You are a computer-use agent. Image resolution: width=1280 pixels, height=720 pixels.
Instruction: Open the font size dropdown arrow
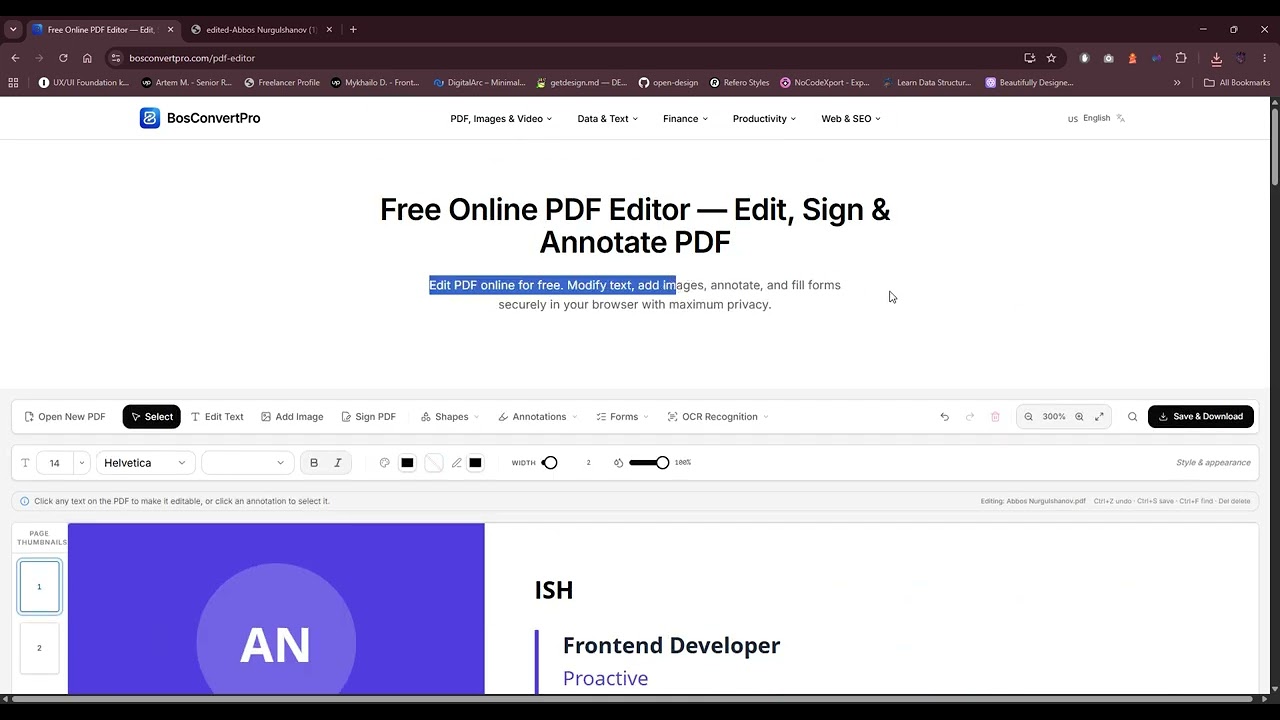81,463
